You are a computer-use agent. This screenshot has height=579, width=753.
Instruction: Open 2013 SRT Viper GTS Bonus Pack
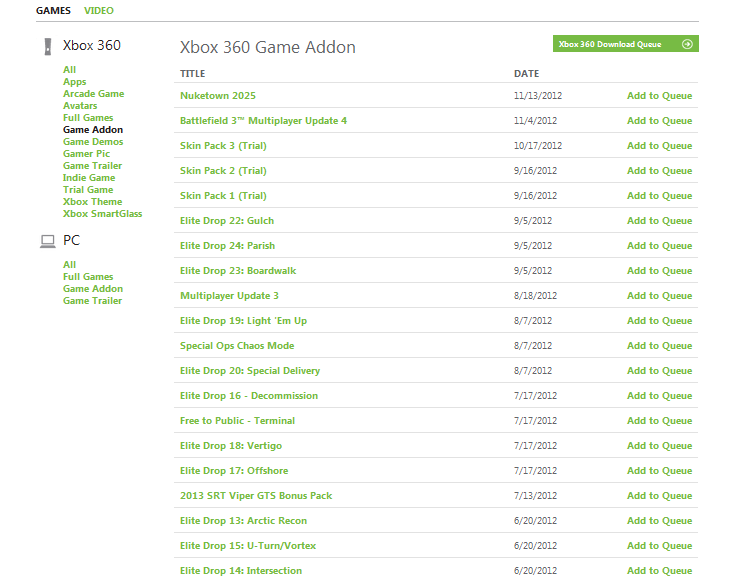256,495
